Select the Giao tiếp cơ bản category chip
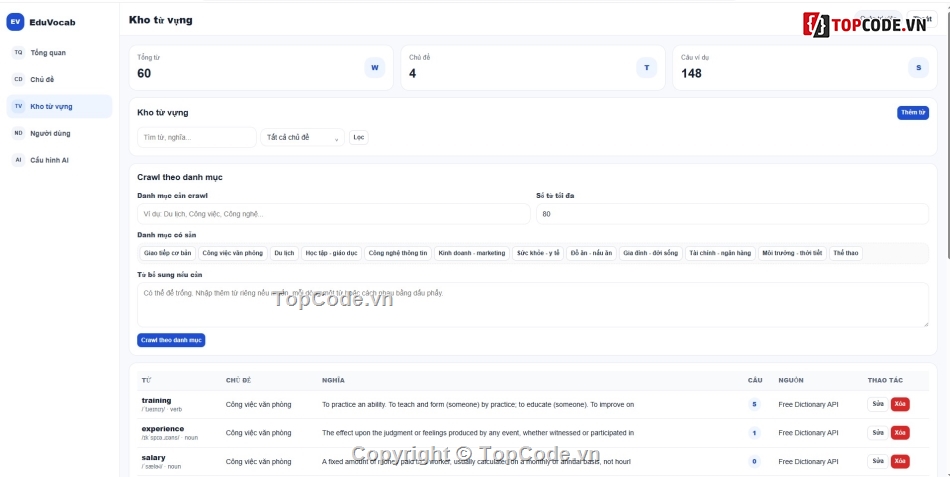 (x=167, y=253)
